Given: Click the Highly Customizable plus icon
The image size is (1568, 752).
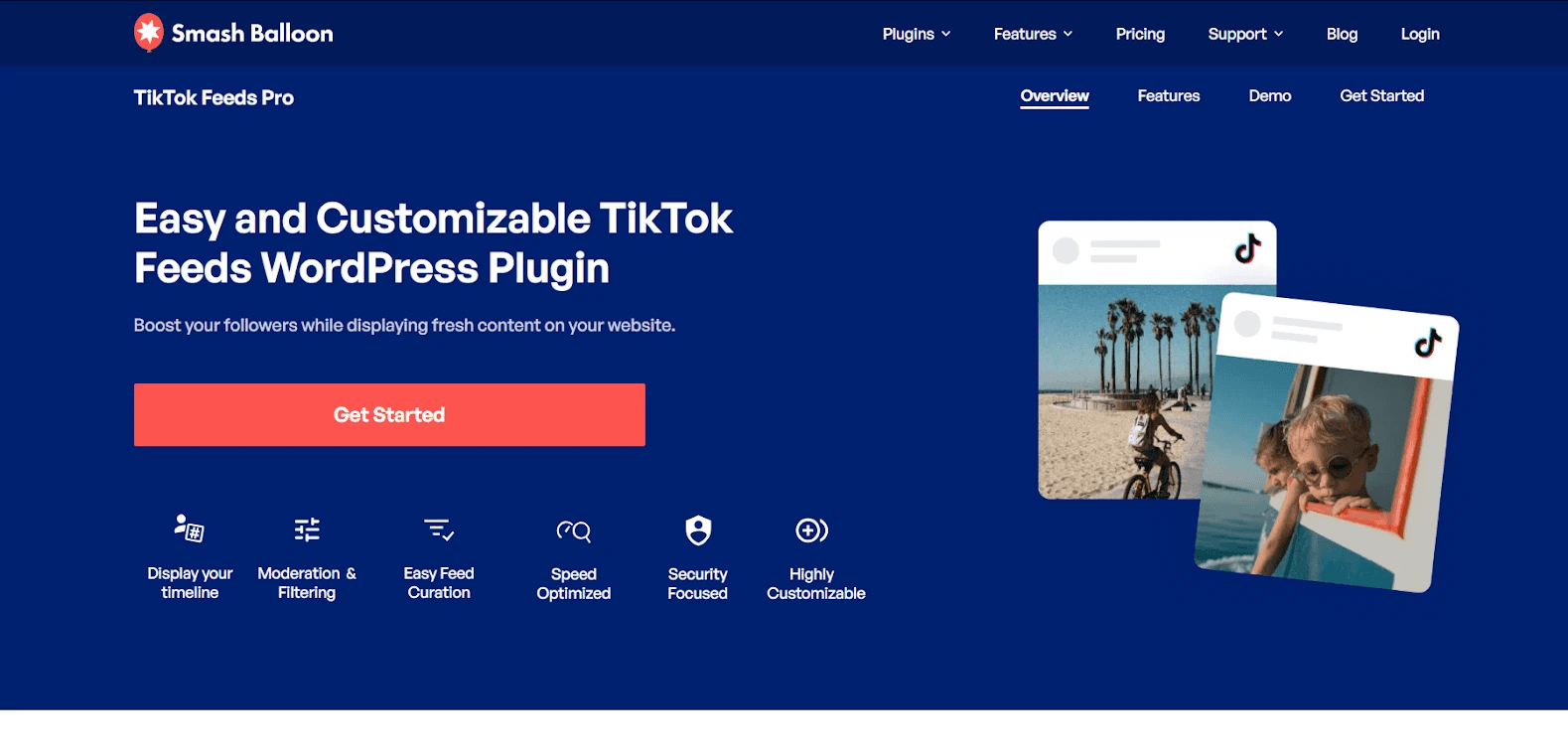Looking at the screenshot, I should tap(811, 530).
